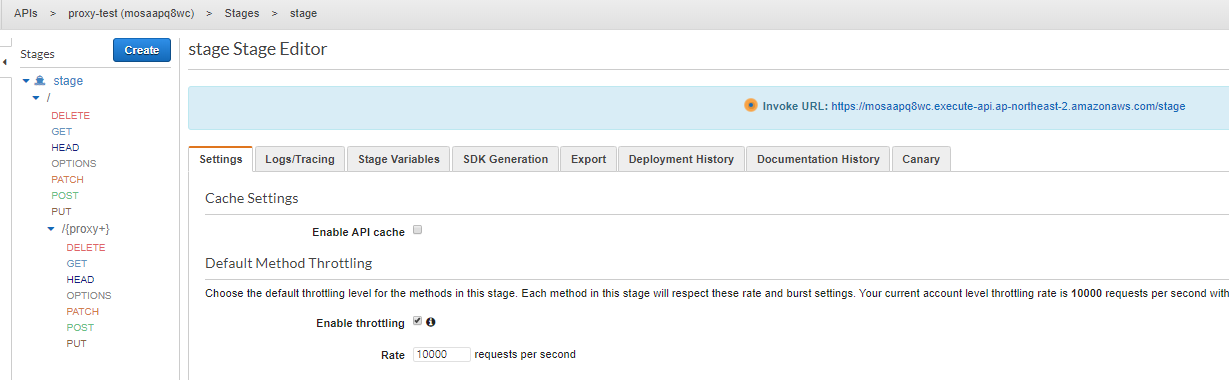Select PUT method under / resource
Screen dimensions: 1229x380
pos(61,211)
